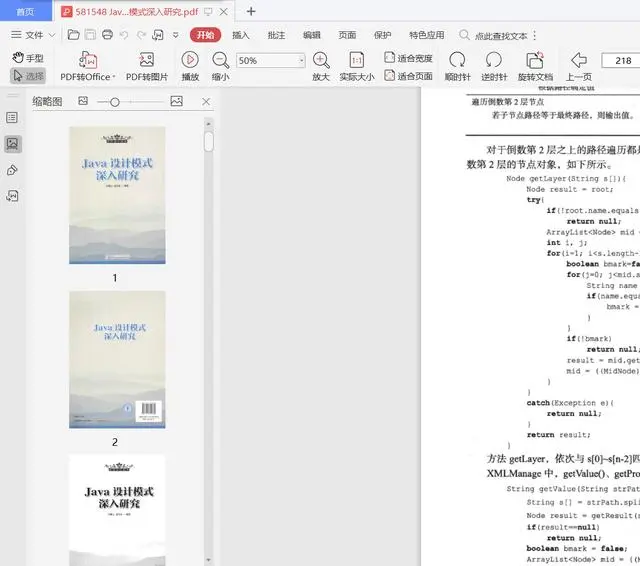
Task: Select the 开始 ribbon tab
Action: pyautogui.click(x=205, y=35)
